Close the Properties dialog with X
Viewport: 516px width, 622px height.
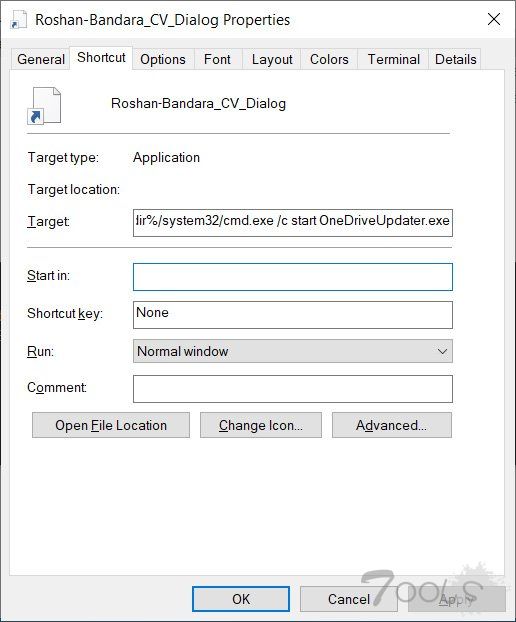[x=494, y=19]
